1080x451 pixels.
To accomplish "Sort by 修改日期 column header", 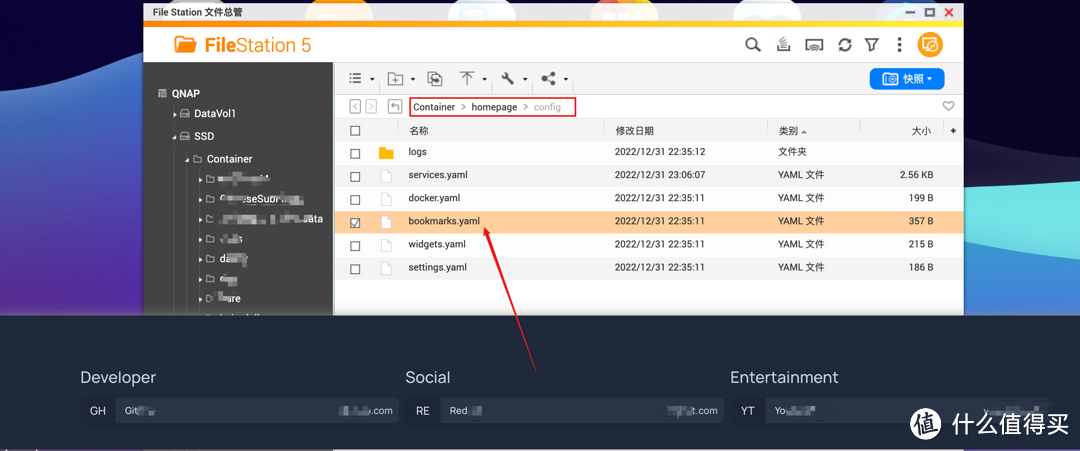I will click(634, 131).
